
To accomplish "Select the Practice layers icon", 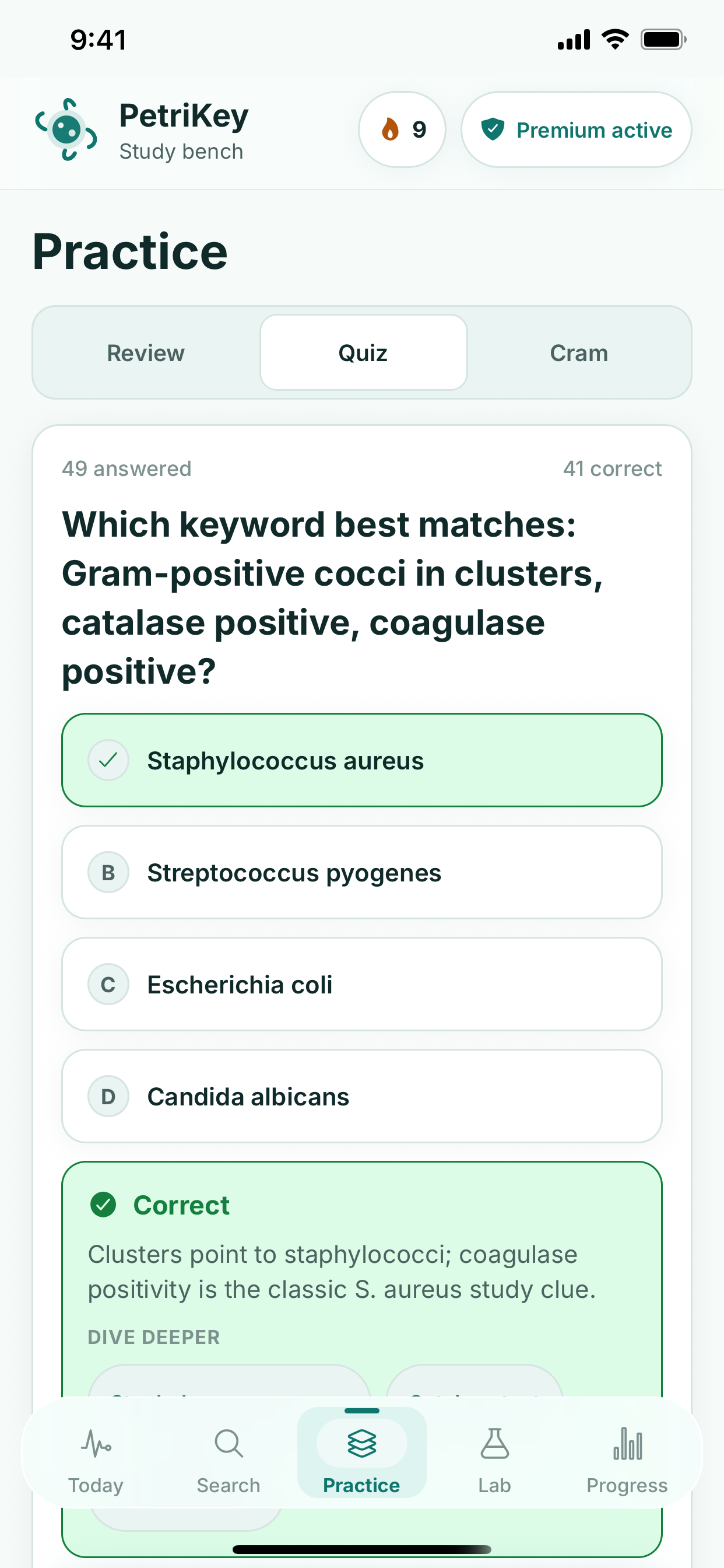I will point(362,1443).
